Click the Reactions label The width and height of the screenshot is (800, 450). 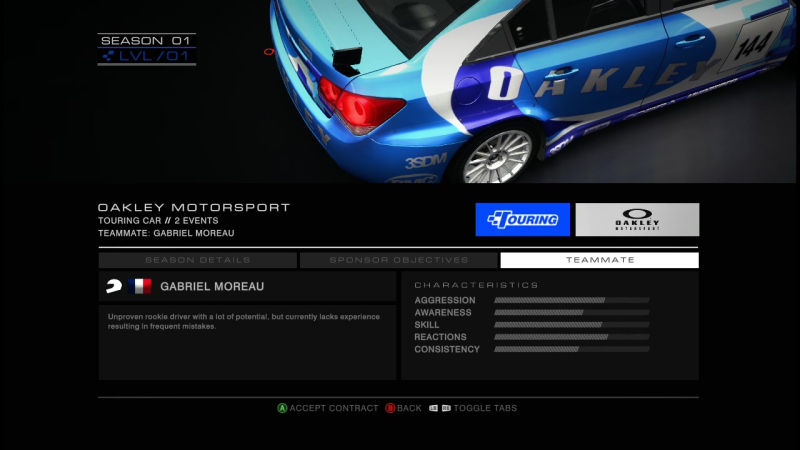pos(440,337)
